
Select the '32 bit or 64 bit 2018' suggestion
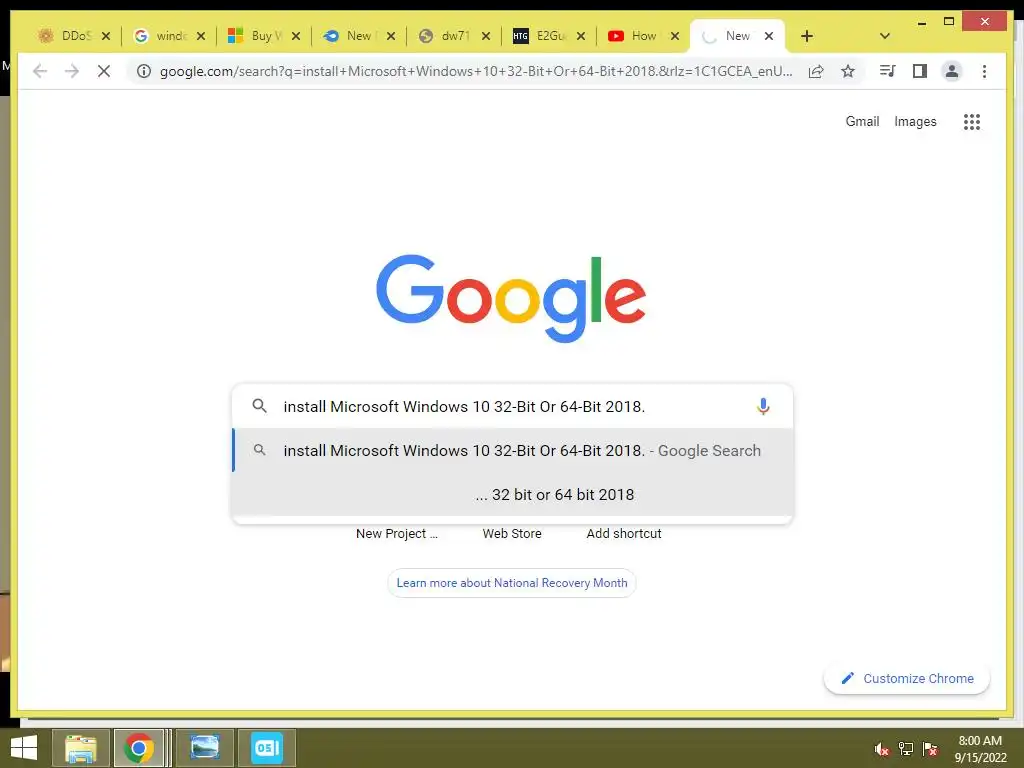(513, 494)
